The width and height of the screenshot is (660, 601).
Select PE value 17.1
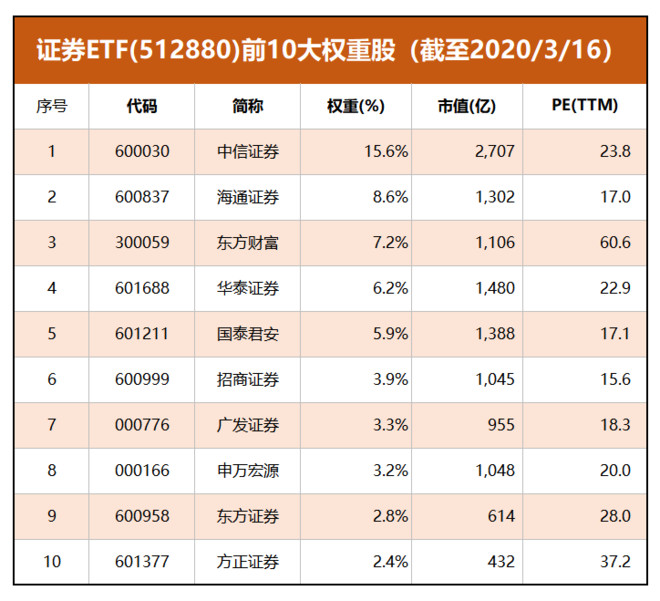pyautogui.click(x=615, y=334)
